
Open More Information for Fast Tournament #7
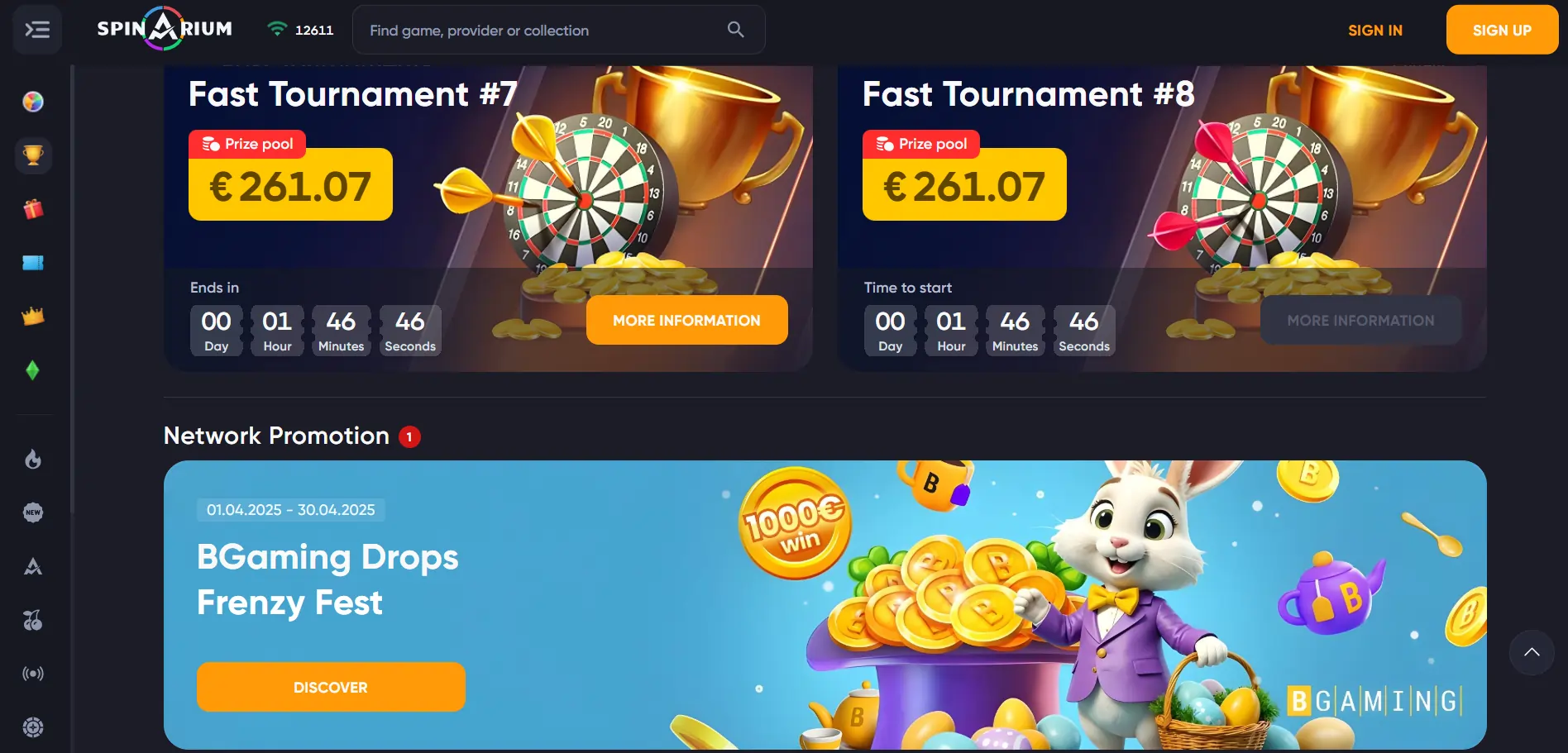[x=686, y=320]
